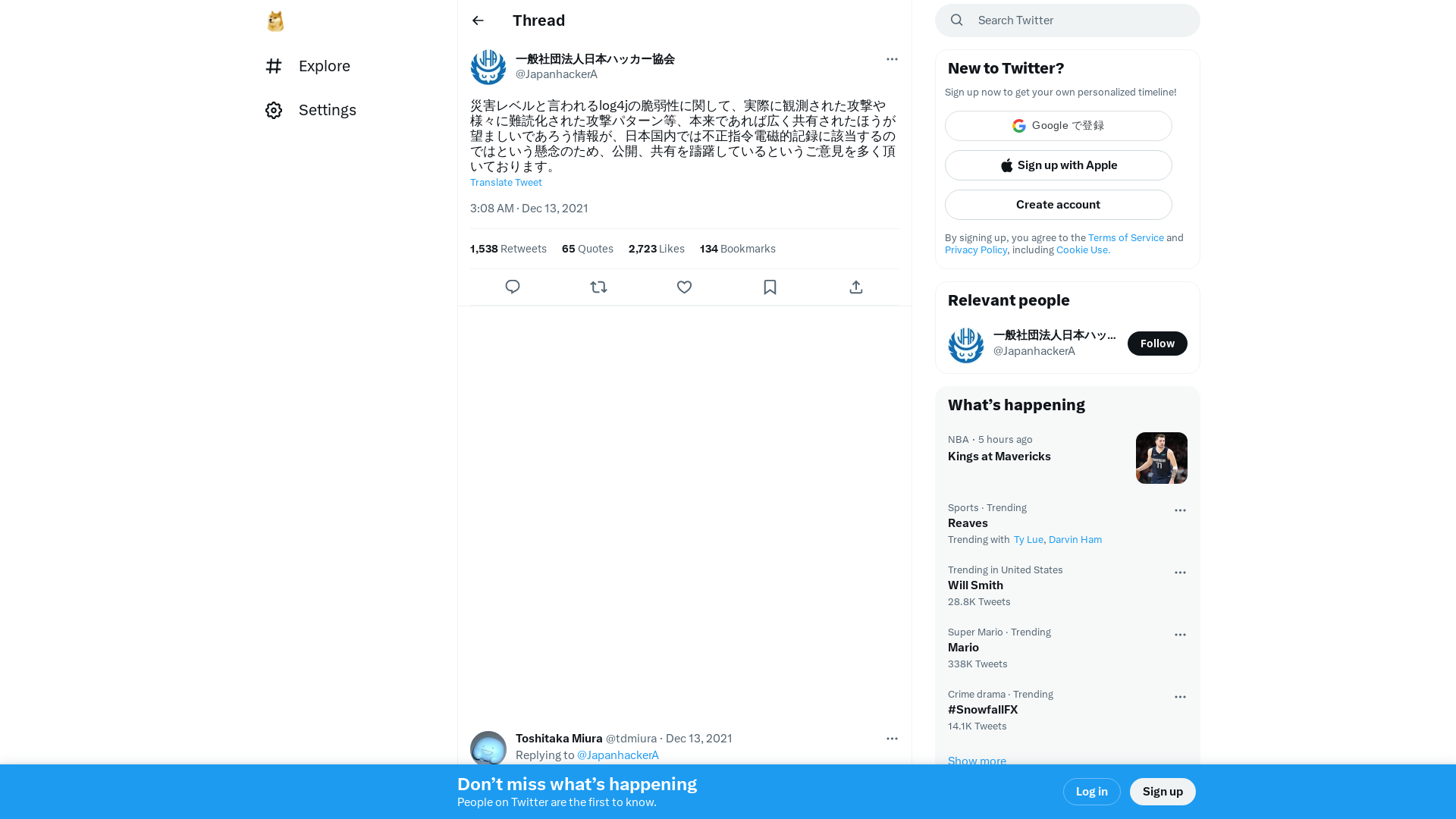Sign up with Google button
This screenshot has width=1456, height=819.
point(1059,126)
